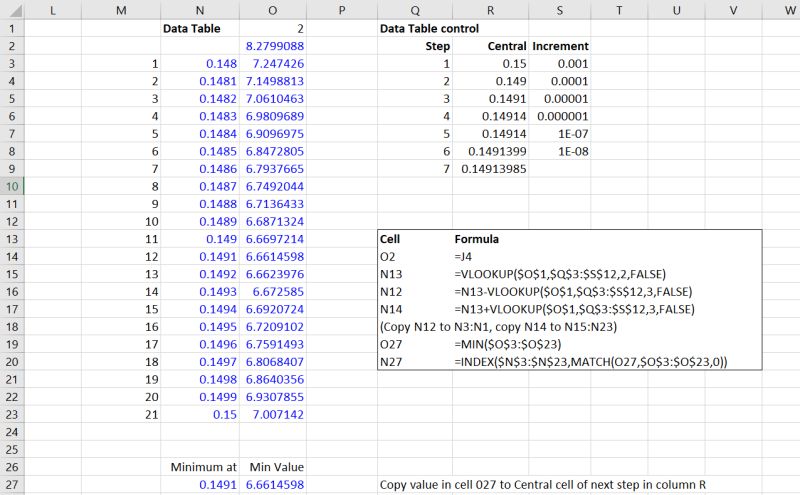Viewport: 800px width, 495px height.
Task: Click the INDEX MATCH formula text
Action: coord(590,362)
